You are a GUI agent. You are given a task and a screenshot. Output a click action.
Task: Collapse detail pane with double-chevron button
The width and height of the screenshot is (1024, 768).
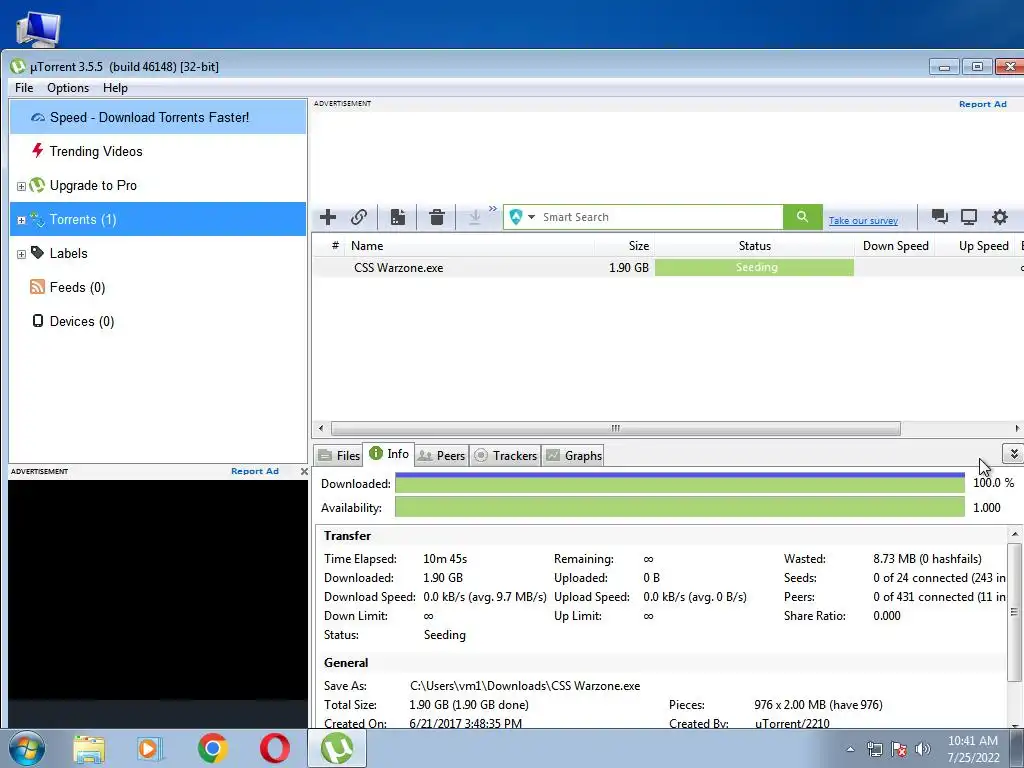1013,453
